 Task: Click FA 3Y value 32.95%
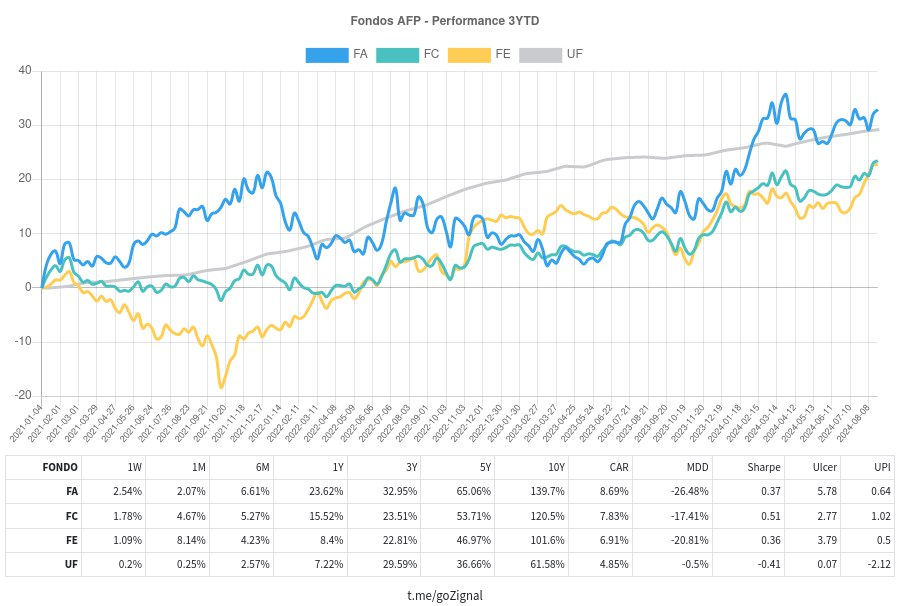[400, 491]
